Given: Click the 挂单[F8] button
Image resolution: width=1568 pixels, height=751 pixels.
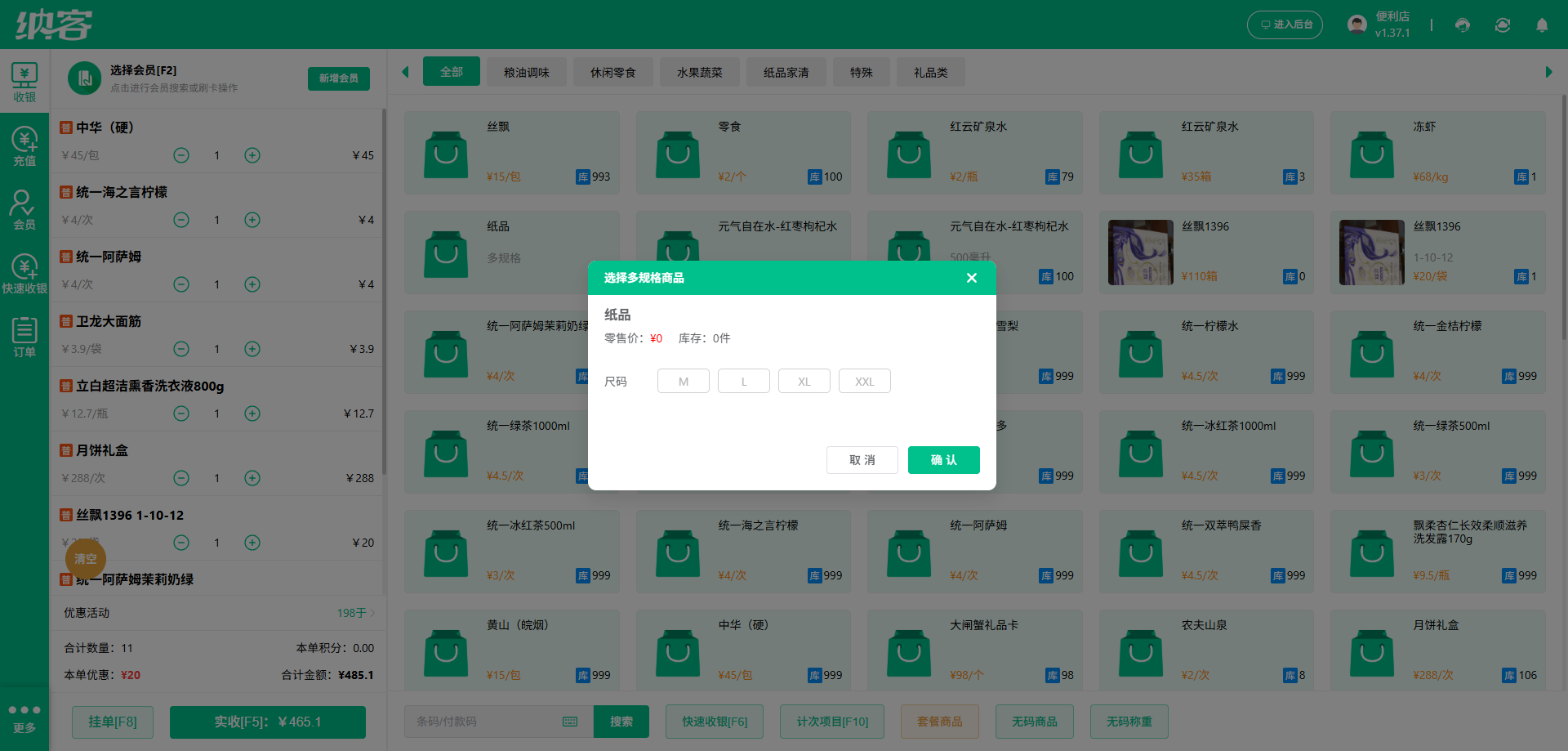Looking at the screenshot, I should tap(113, 722).
